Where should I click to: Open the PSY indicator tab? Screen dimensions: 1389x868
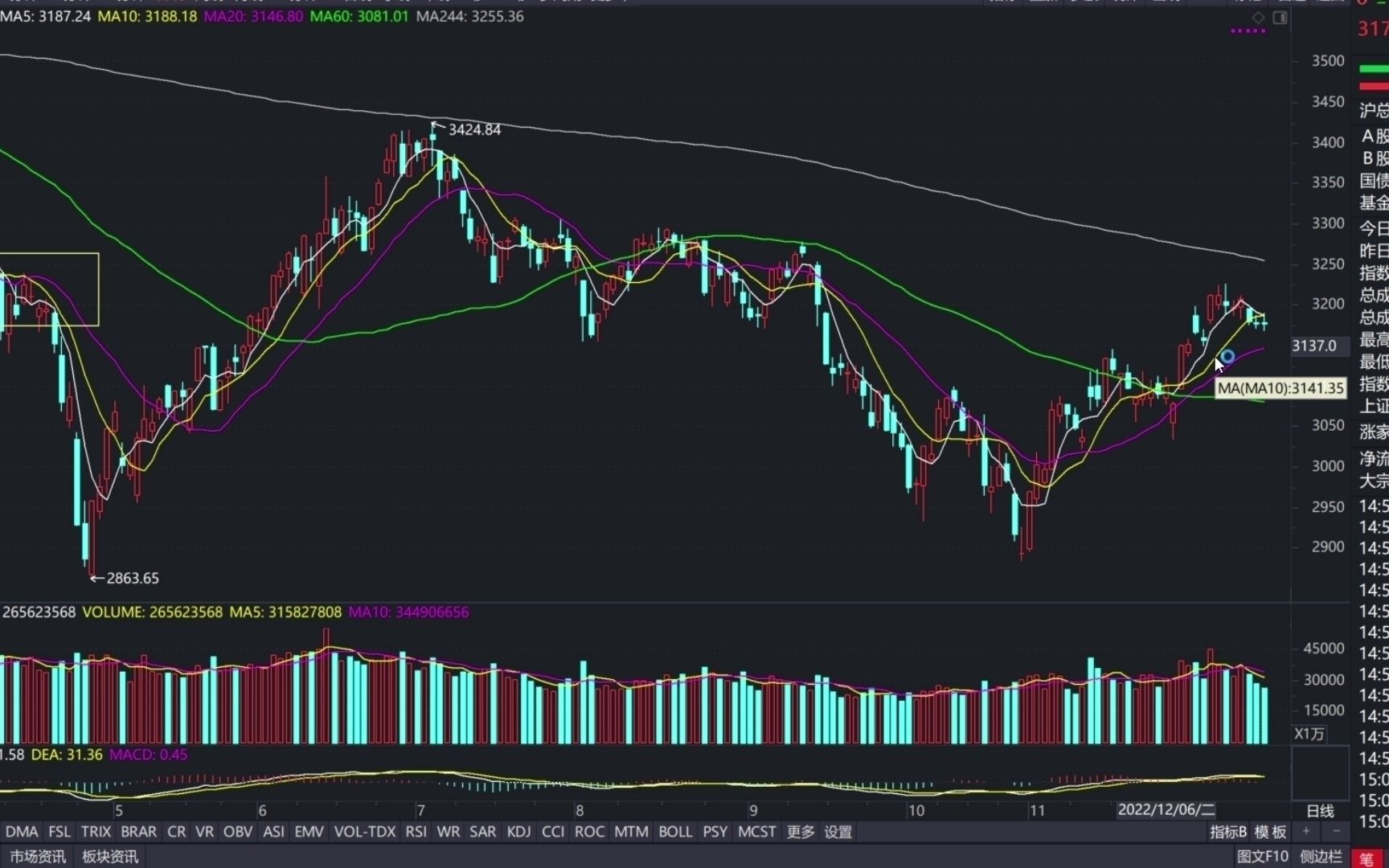click(715, 832)
